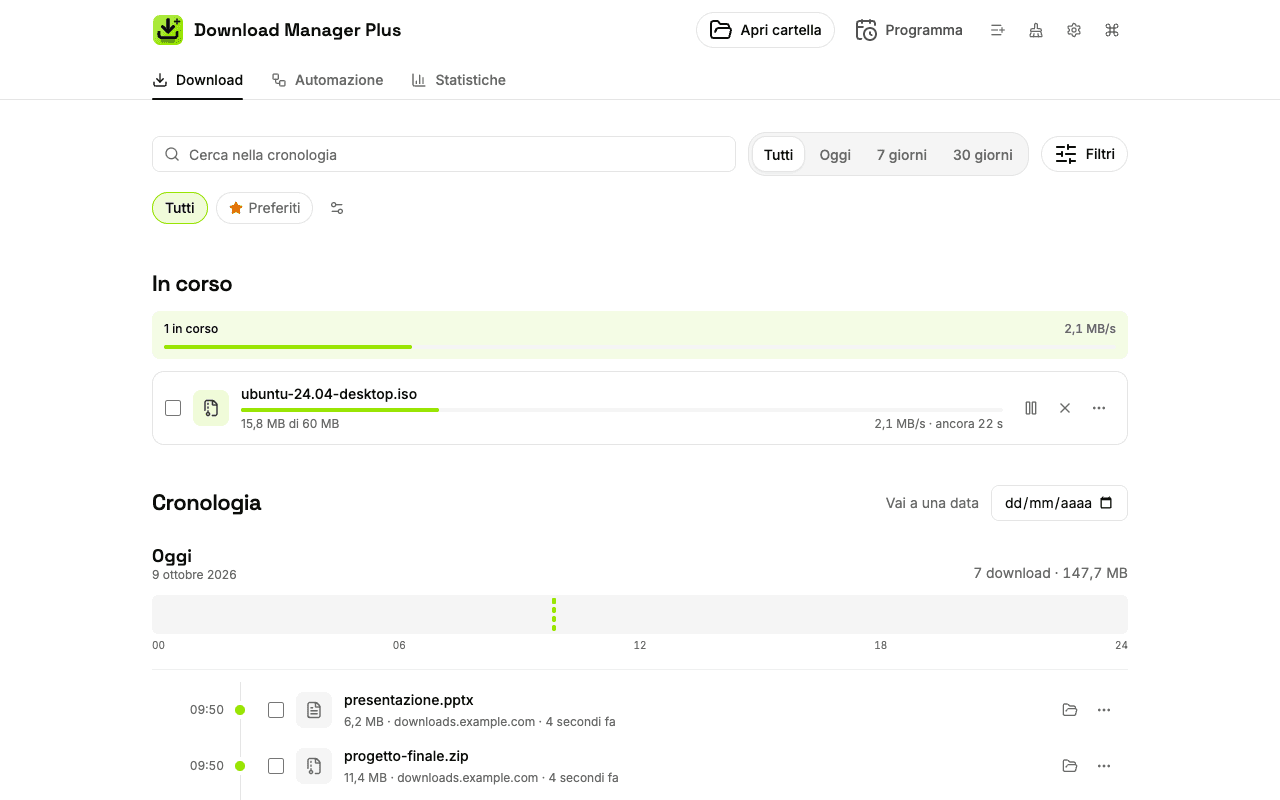Click the 9 ottobre 2026 date text

coord(194,575)
